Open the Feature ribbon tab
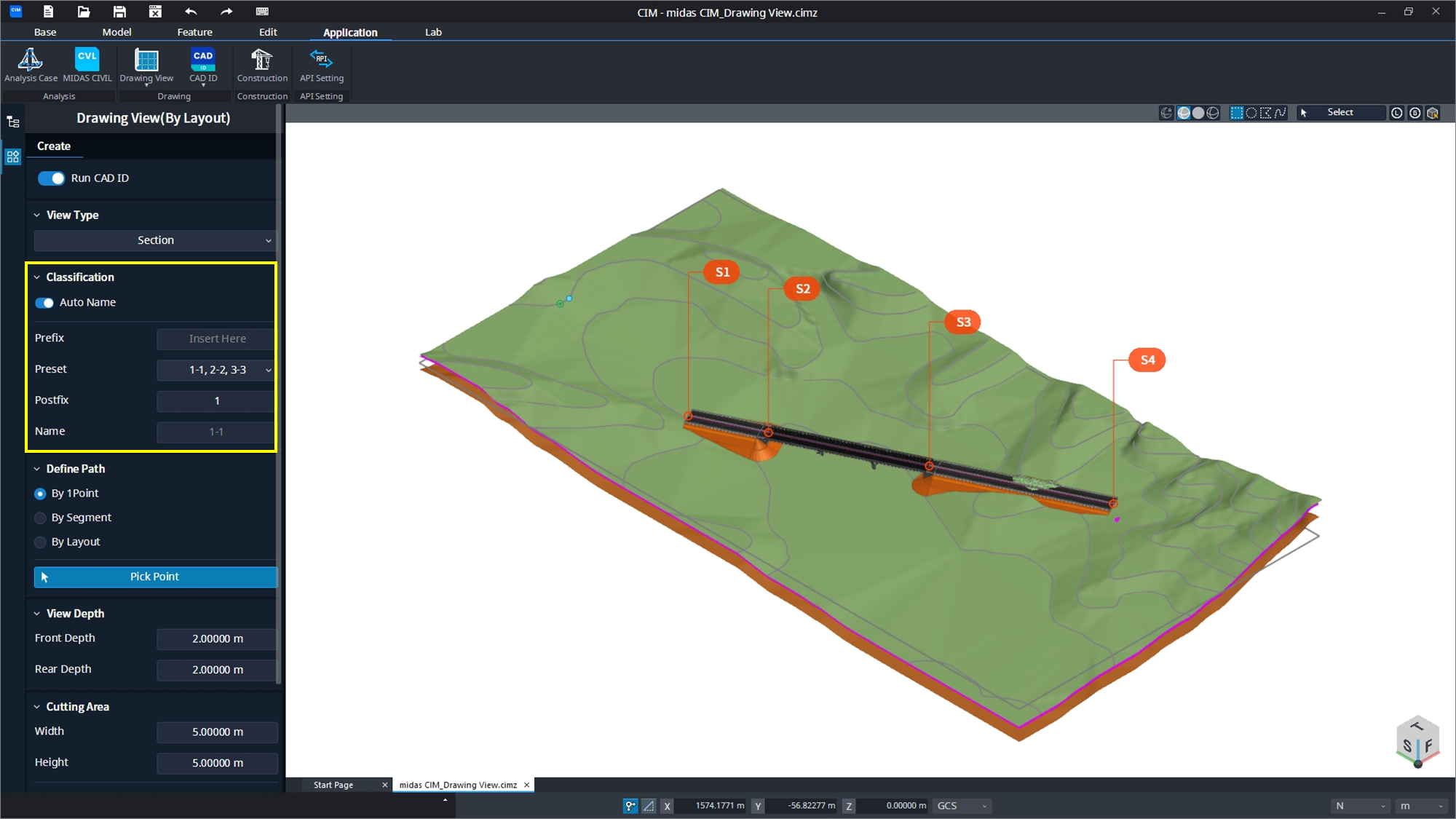 click(x=194, y=32)
